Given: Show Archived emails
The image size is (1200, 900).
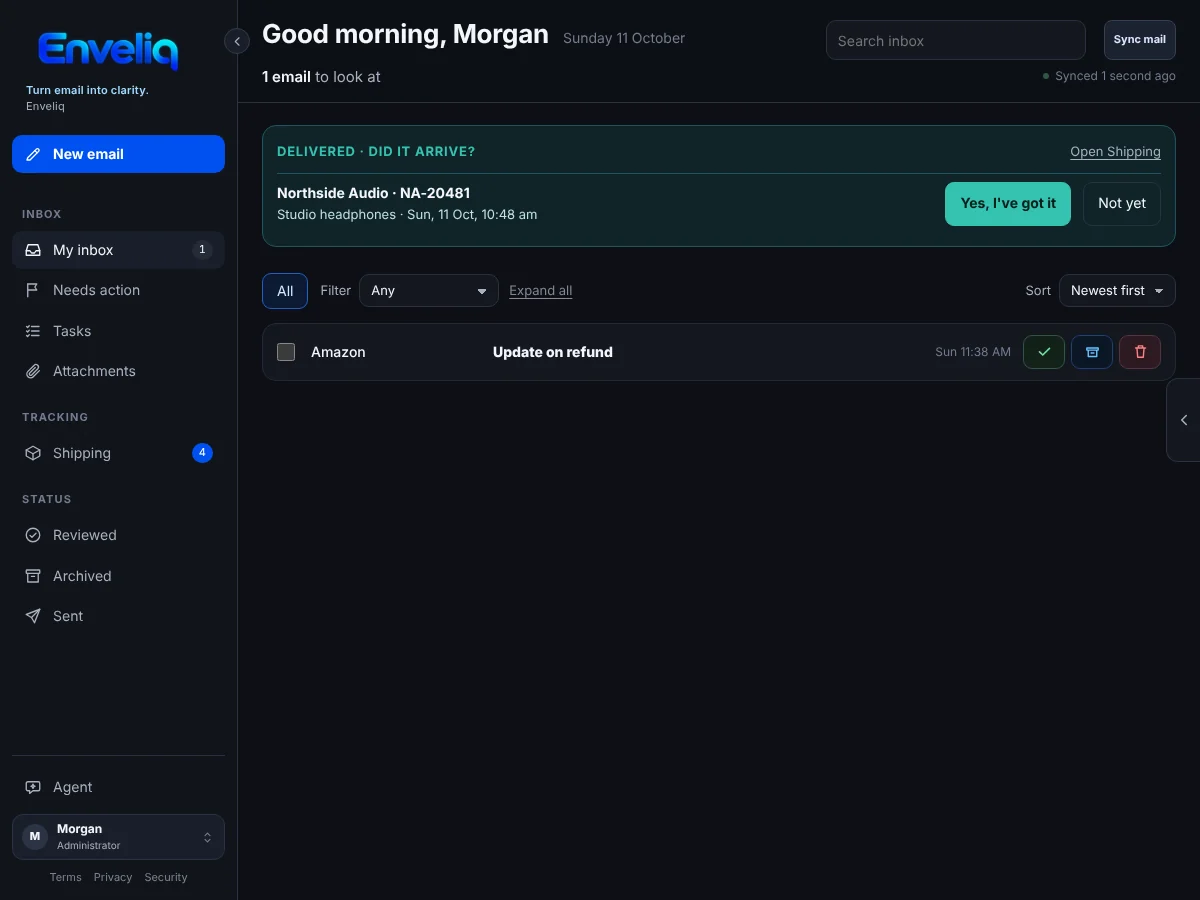Looking at the screenshot, I should click(118, 576).
